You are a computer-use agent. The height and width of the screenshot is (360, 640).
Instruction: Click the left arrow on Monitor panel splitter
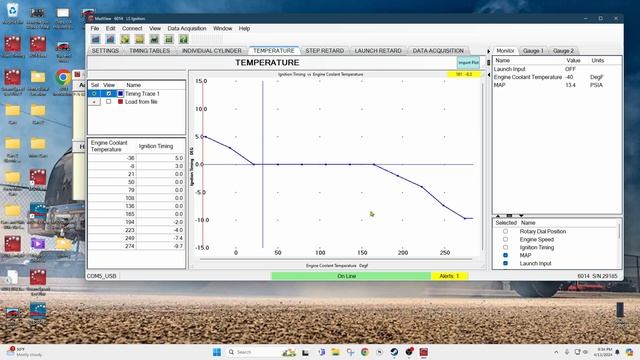click(x=489, y=75)
